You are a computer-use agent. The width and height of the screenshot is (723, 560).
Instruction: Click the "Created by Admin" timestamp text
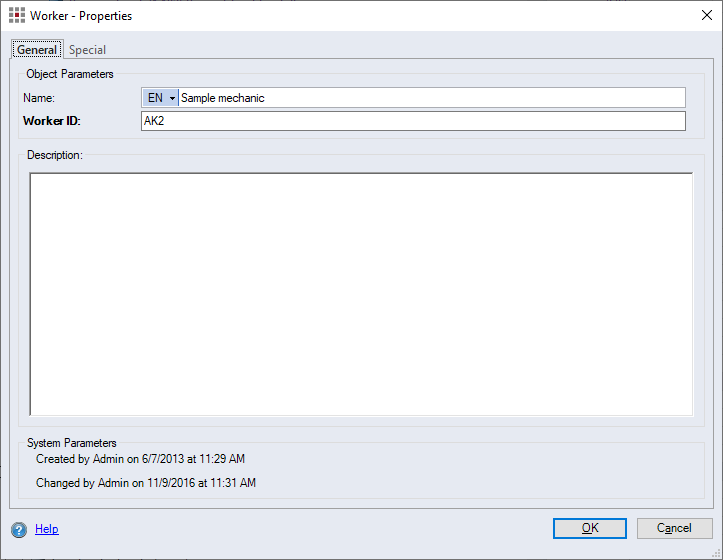point(140,459)
